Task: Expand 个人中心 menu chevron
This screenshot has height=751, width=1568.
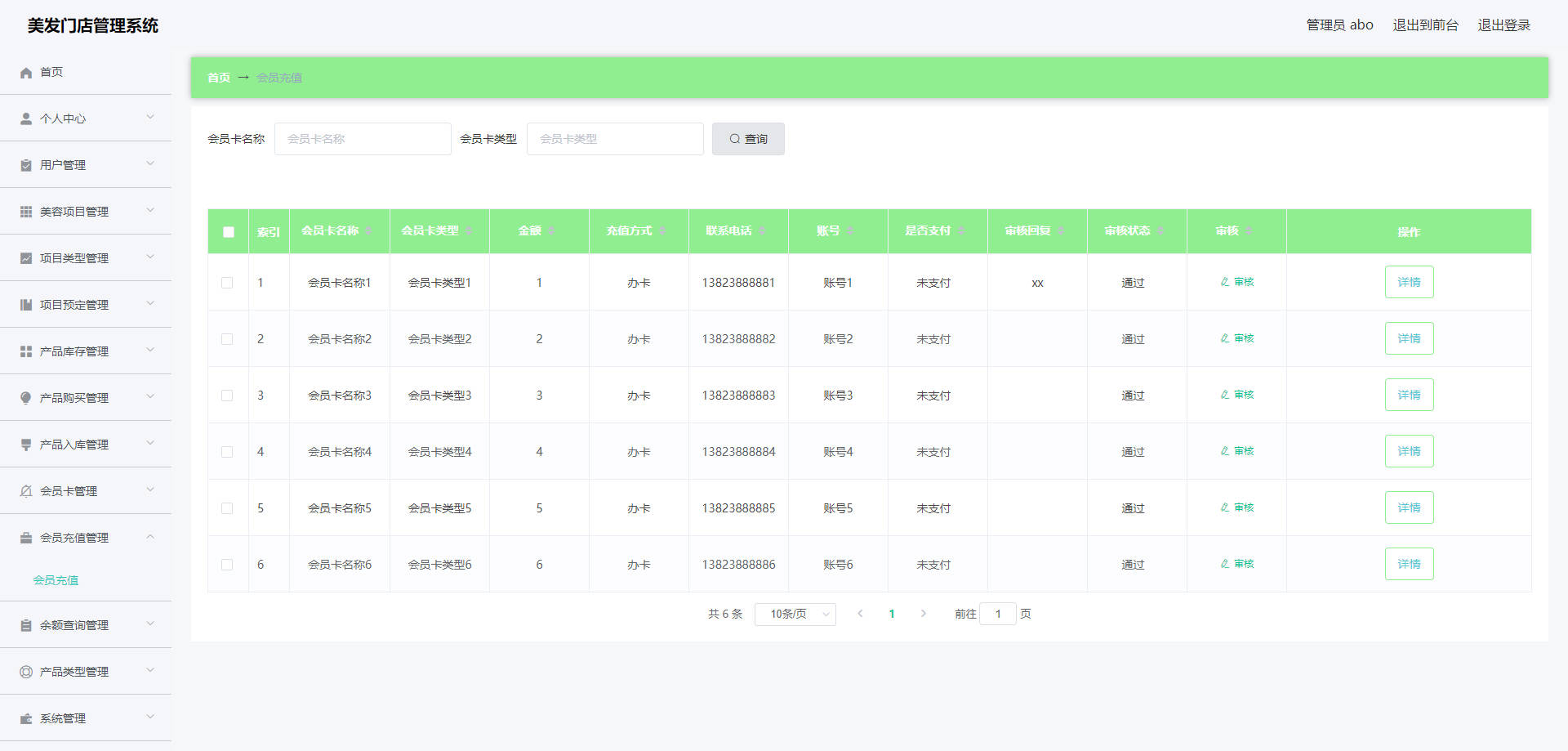Action: 150,117
